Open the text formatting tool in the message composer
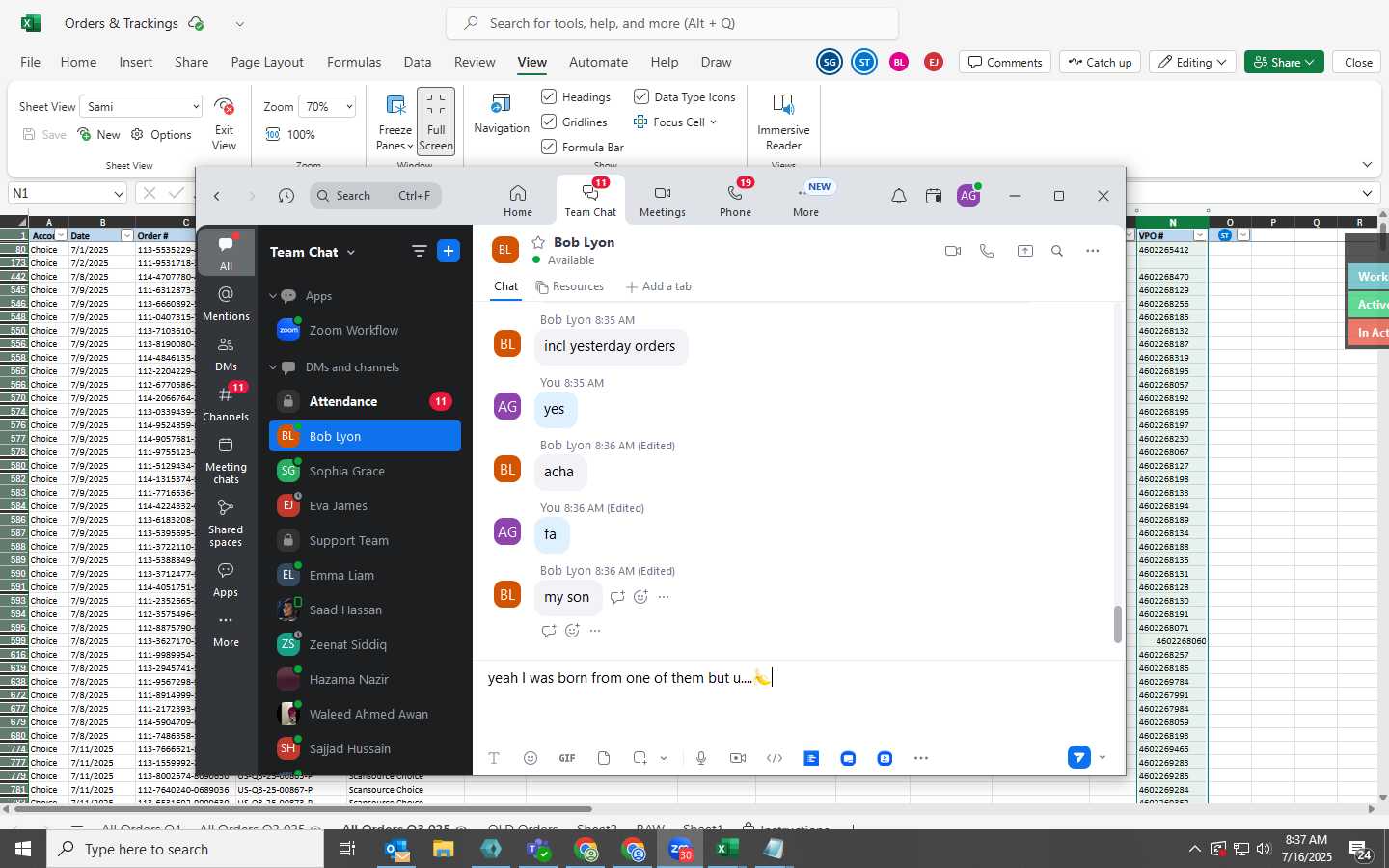1389x868 pixels. click(494, 758)
